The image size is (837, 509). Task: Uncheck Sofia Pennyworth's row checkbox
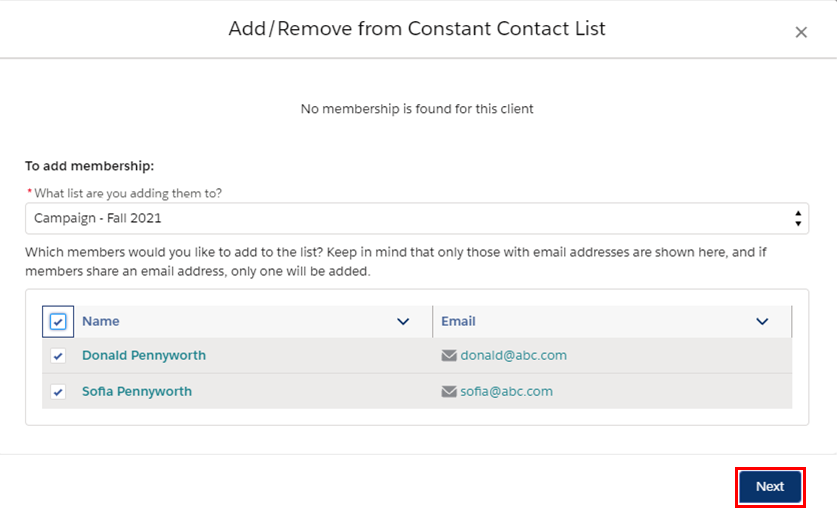click(x=58, y=392)
